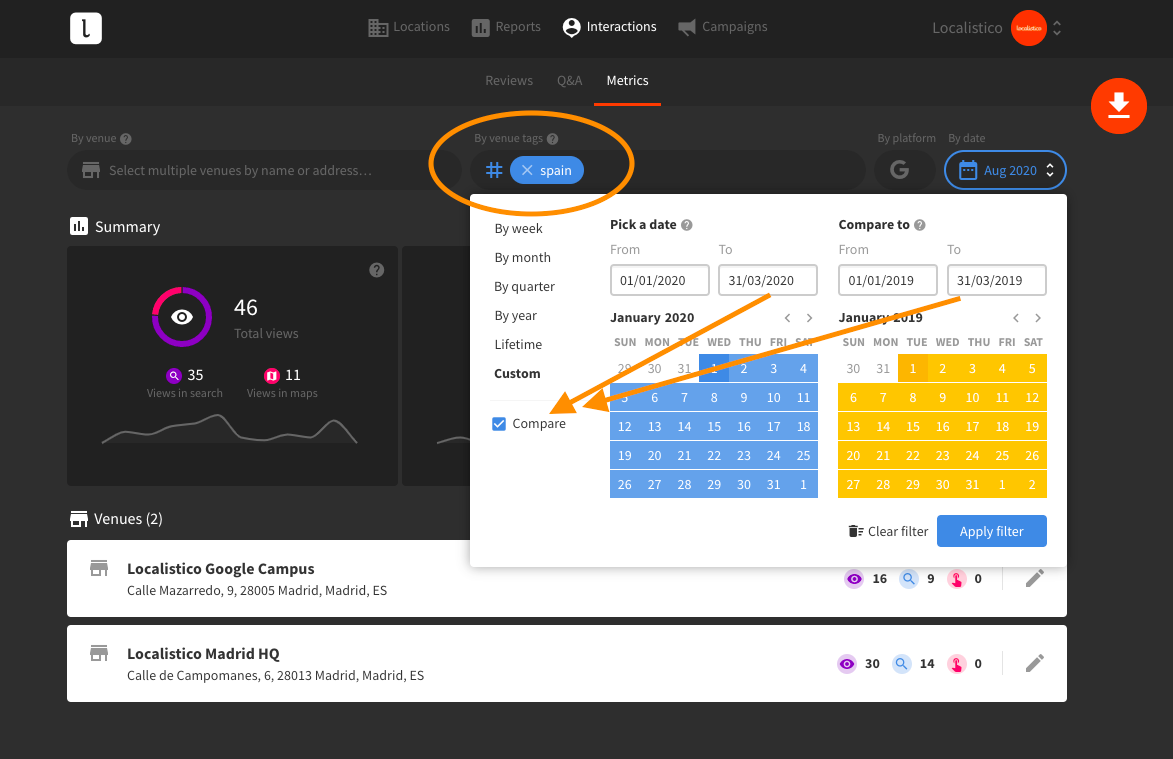Go to next month in January 2019 calendar
Viewport: 1173px width, 759px height.
[1038, 318]
